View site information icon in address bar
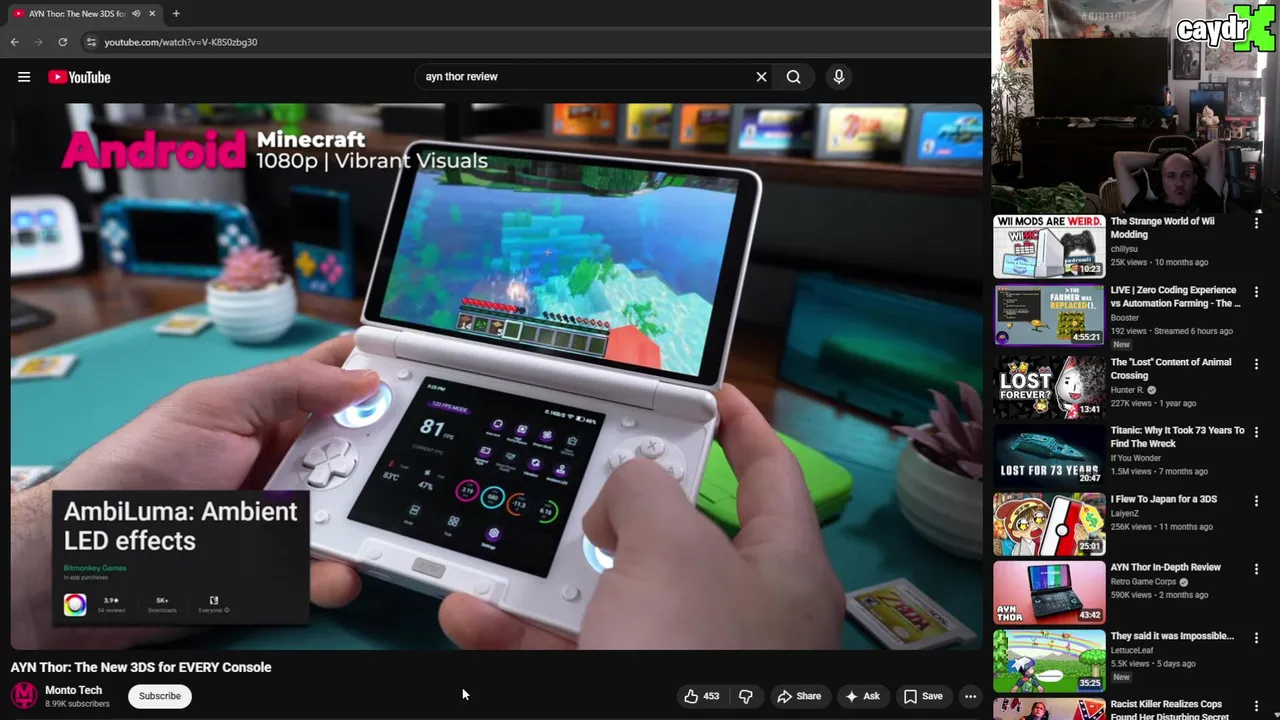 (91, 42)
